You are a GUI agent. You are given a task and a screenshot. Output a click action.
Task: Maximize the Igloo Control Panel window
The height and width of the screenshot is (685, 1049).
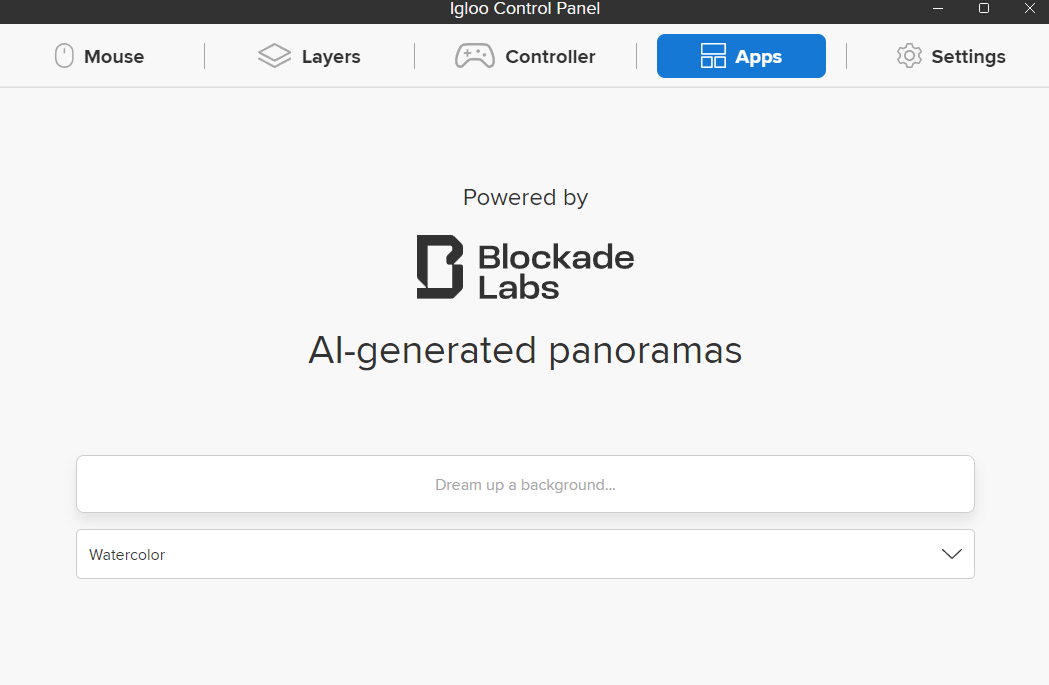tap(984, 8)
